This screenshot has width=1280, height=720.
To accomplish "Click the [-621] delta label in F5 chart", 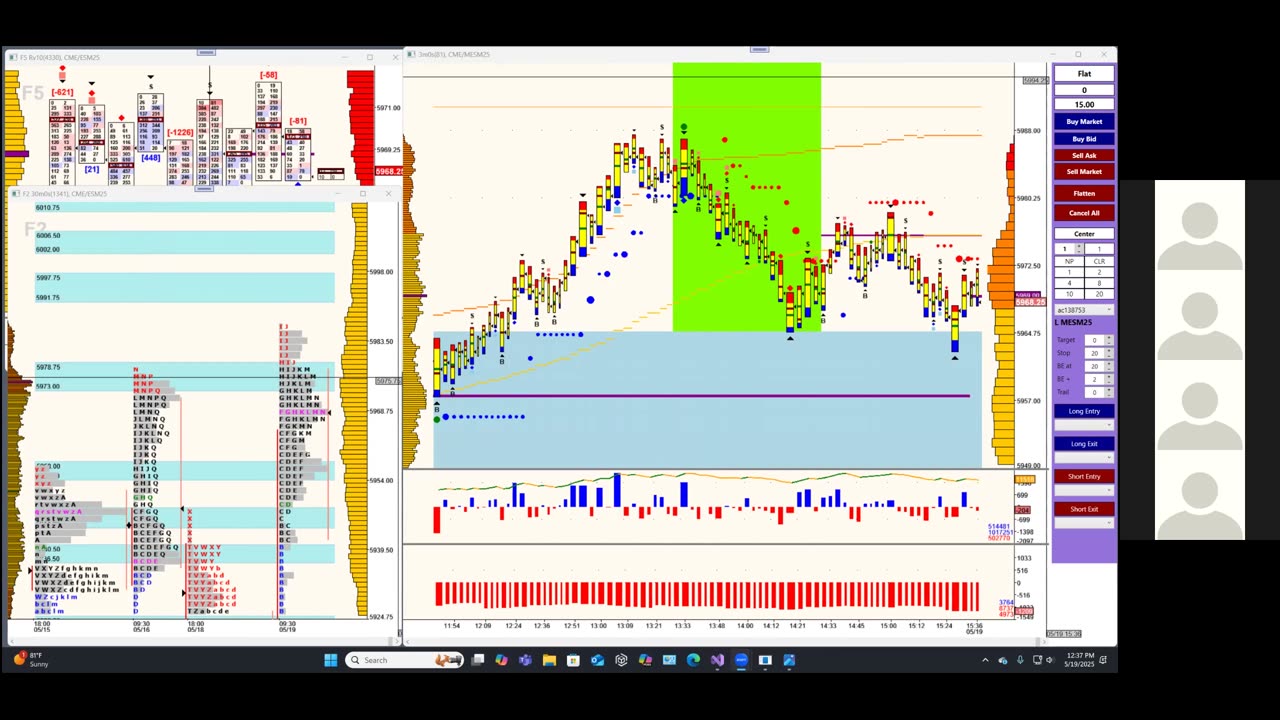I will tap(62, 92).
